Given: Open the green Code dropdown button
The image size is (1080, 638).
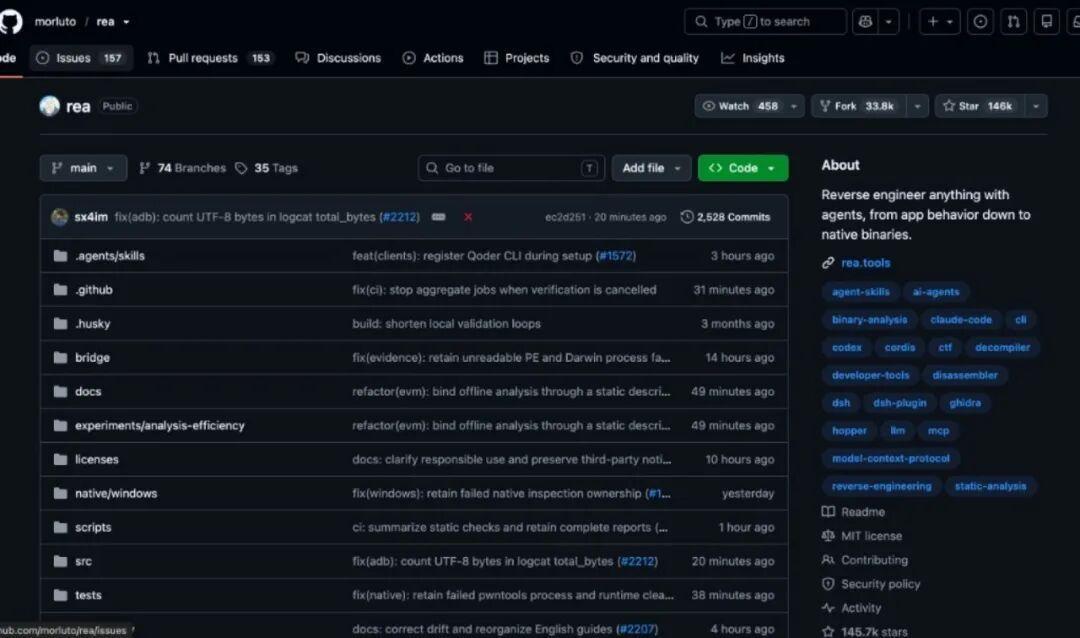Looking at the screenshot, I should coord(742,168).
